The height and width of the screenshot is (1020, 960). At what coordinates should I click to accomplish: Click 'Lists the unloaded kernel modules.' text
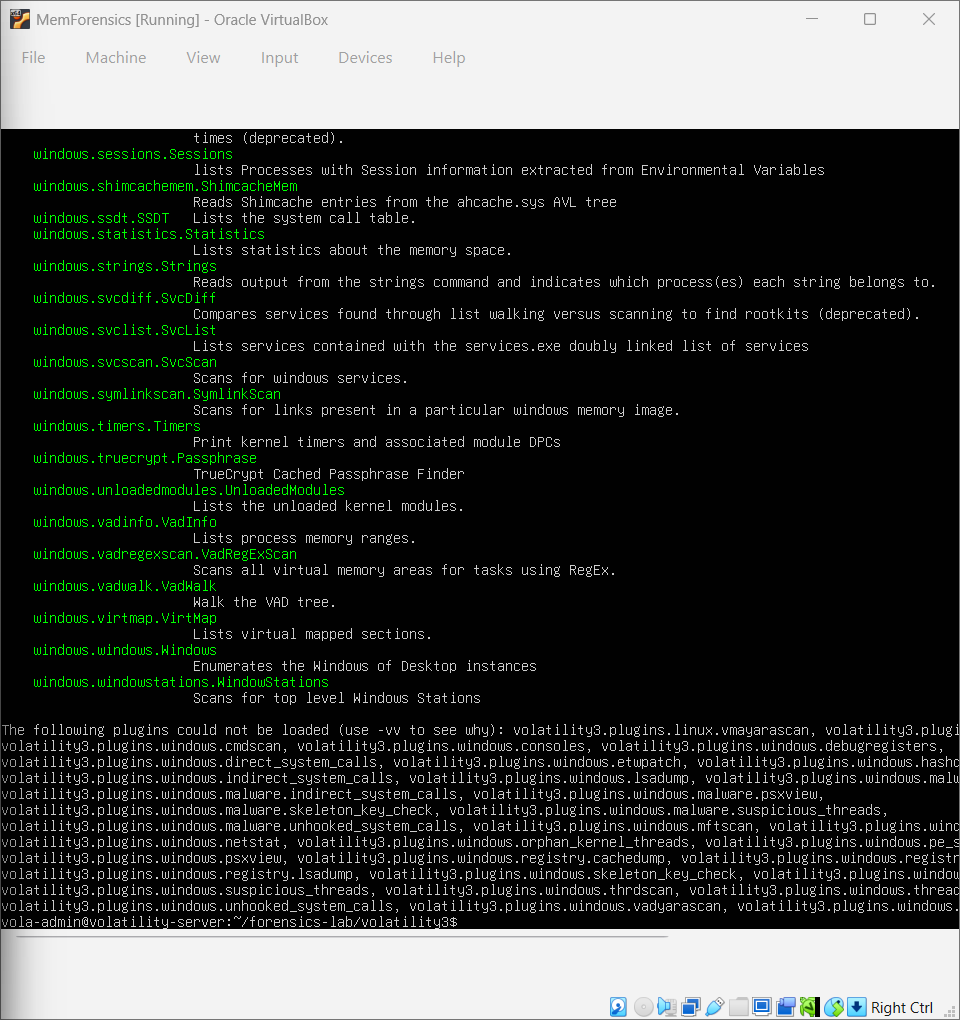click(x=328, y=506)
